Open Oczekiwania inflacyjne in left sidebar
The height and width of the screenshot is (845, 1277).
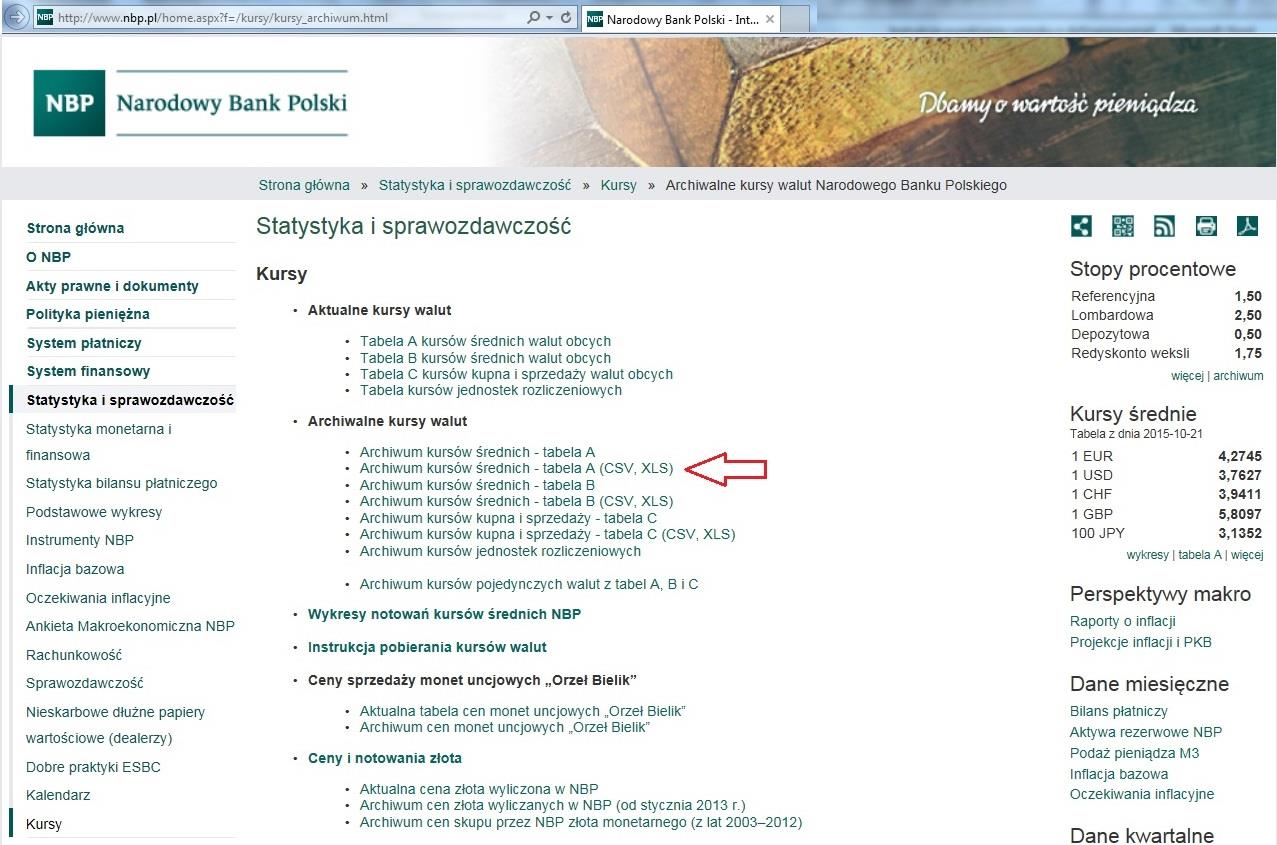[x=98, y=598]
